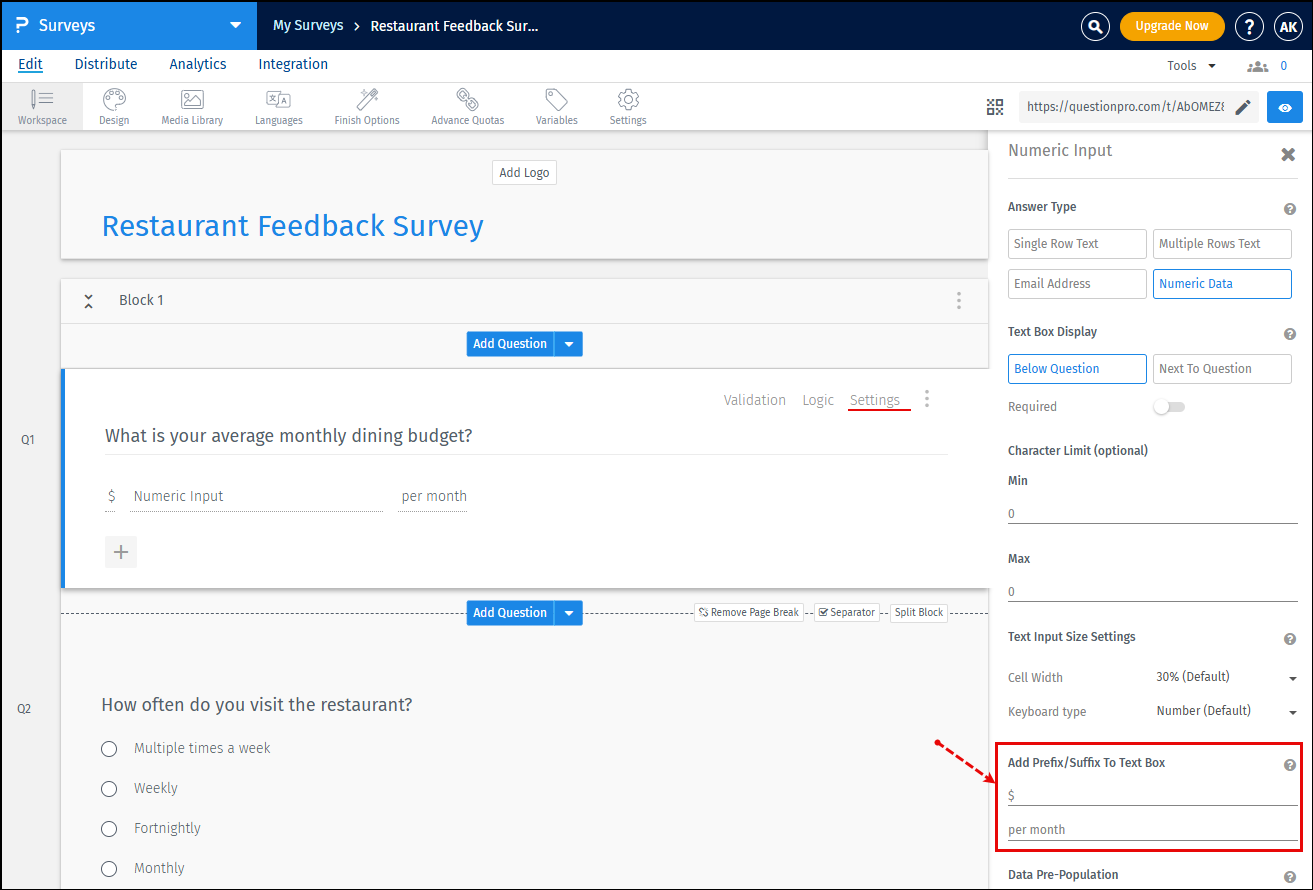
Task: Open the Variables panel
Action: pyautogui.click(x=556, y=106)
